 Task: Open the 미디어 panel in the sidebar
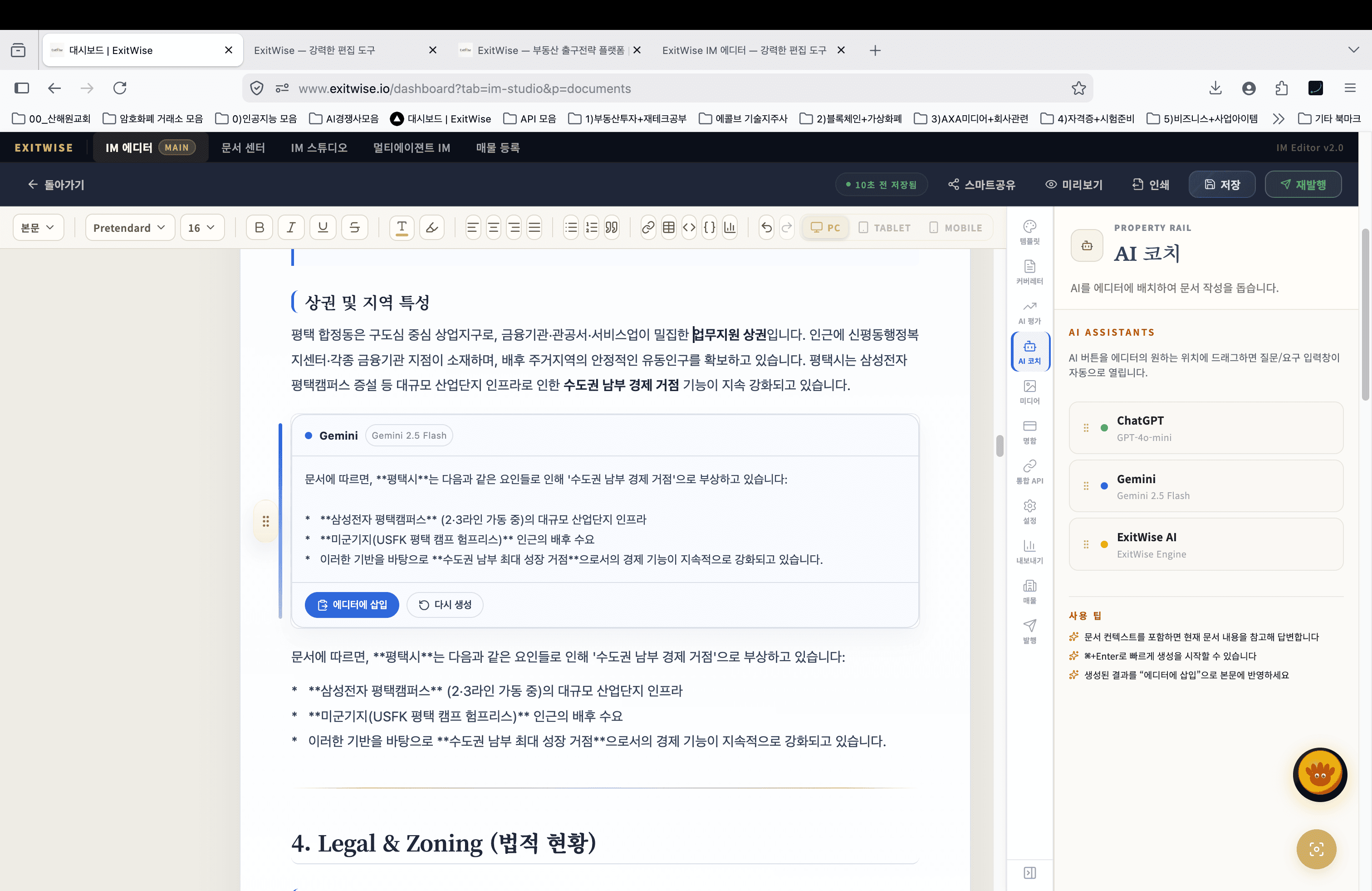pos(1030,392)
